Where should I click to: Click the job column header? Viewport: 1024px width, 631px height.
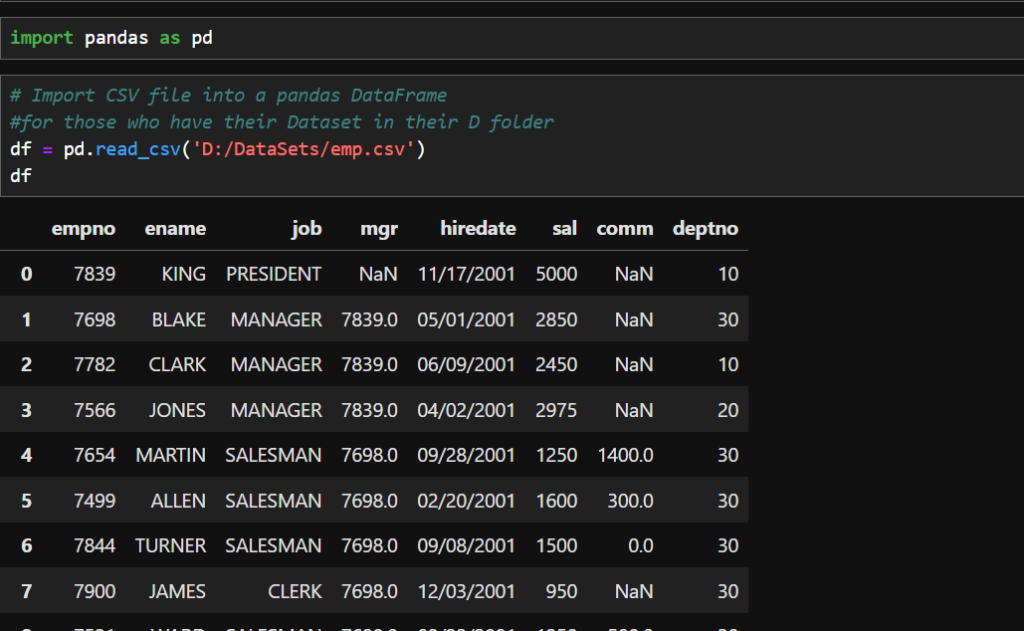coord(307,228)
